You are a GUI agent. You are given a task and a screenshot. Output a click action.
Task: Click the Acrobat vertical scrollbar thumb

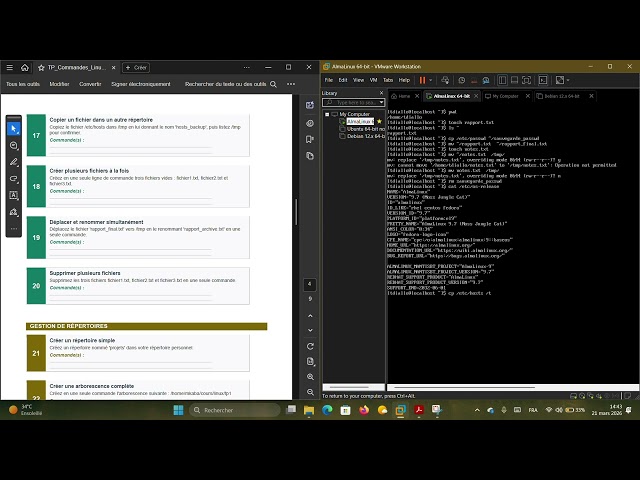click(296, 212)
